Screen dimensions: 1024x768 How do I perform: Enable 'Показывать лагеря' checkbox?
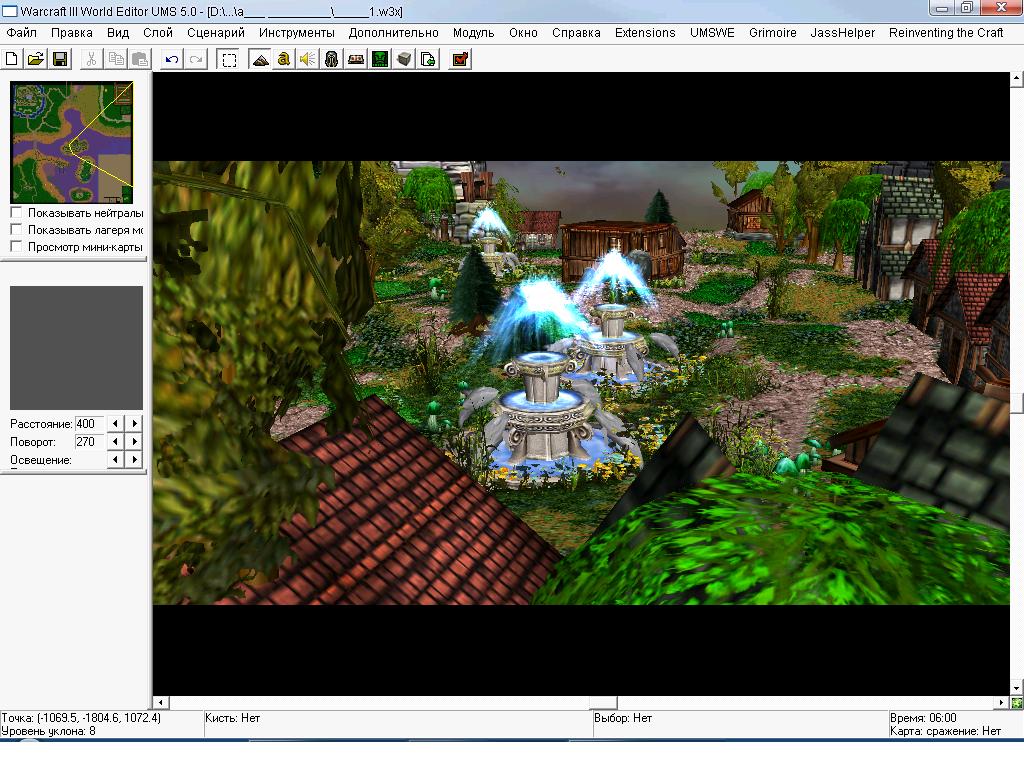(x=16, y=229)
